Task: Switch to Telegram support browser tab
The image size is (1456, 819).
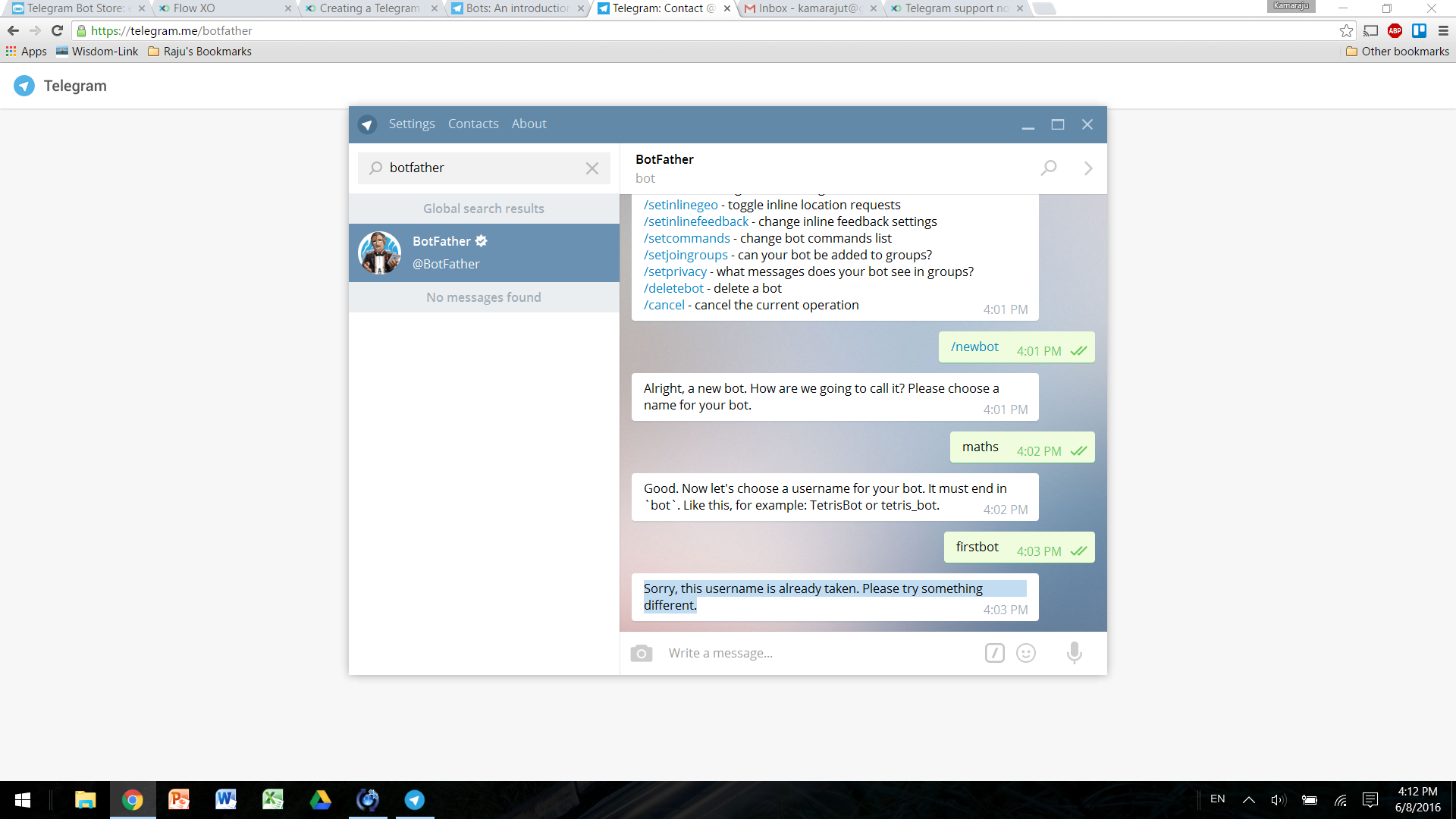Action: [955, 8]
